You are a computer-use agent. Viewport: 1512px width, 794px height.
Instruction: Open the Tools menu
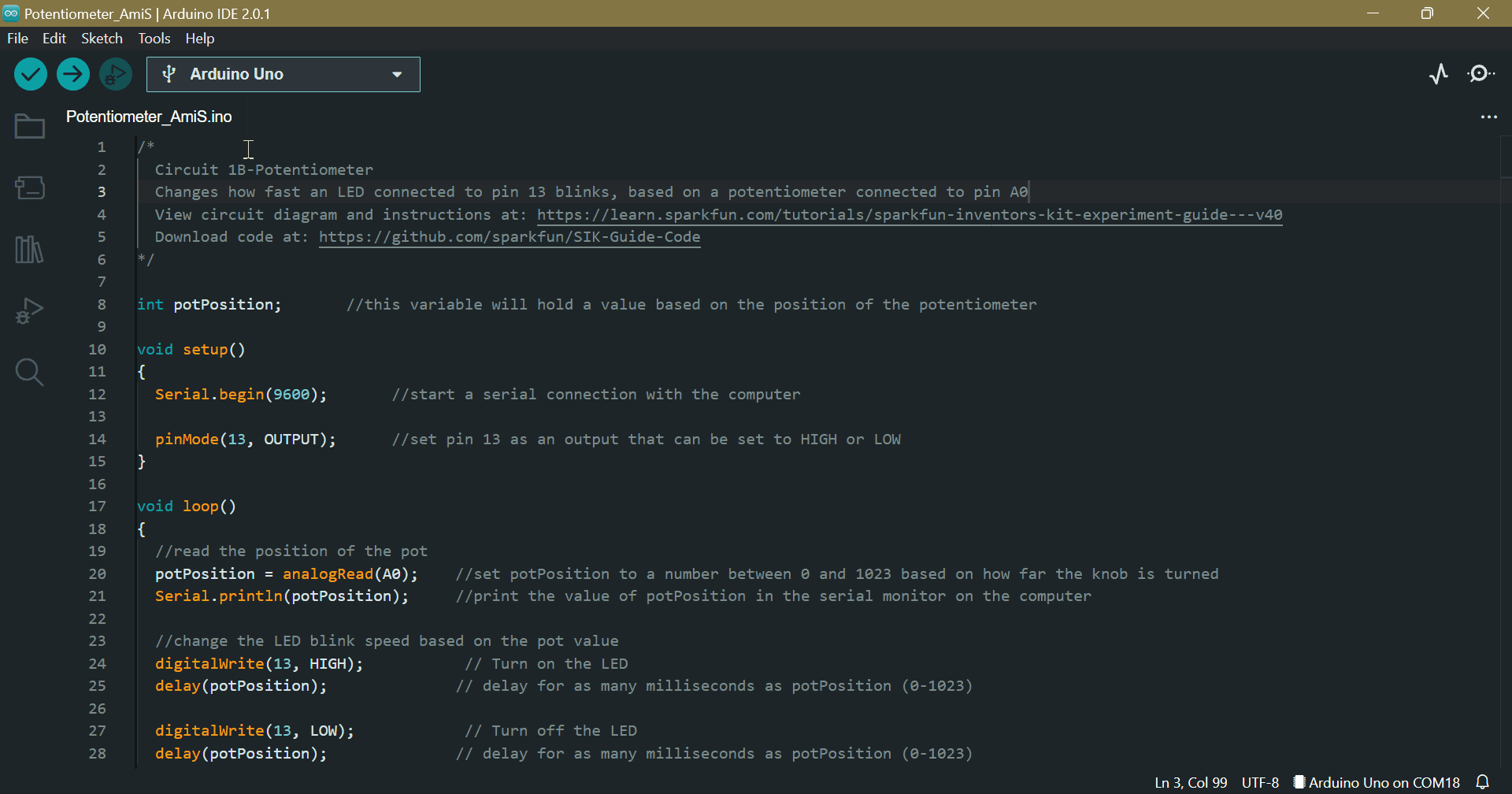154,39
